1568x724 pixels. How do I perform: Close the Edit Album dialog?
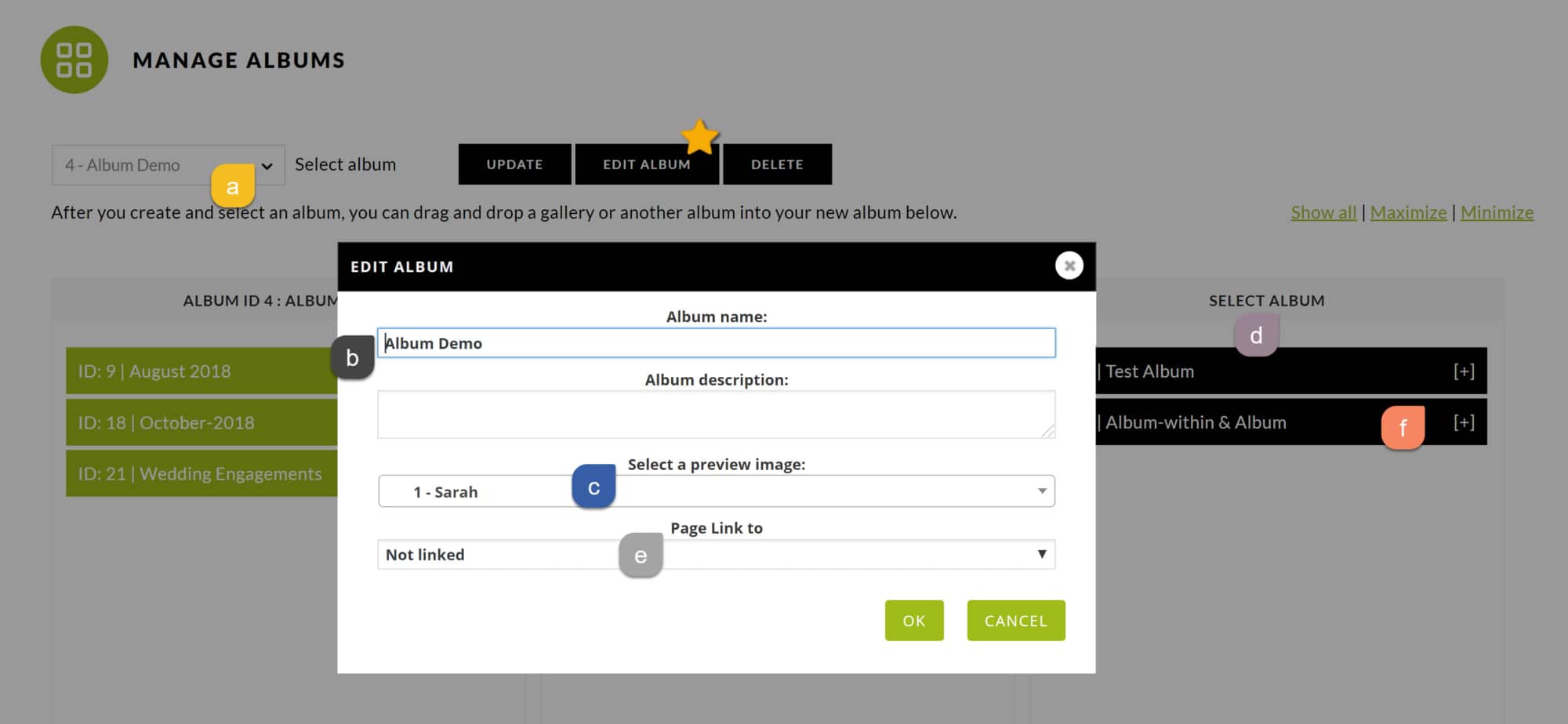click(1069, 266)
